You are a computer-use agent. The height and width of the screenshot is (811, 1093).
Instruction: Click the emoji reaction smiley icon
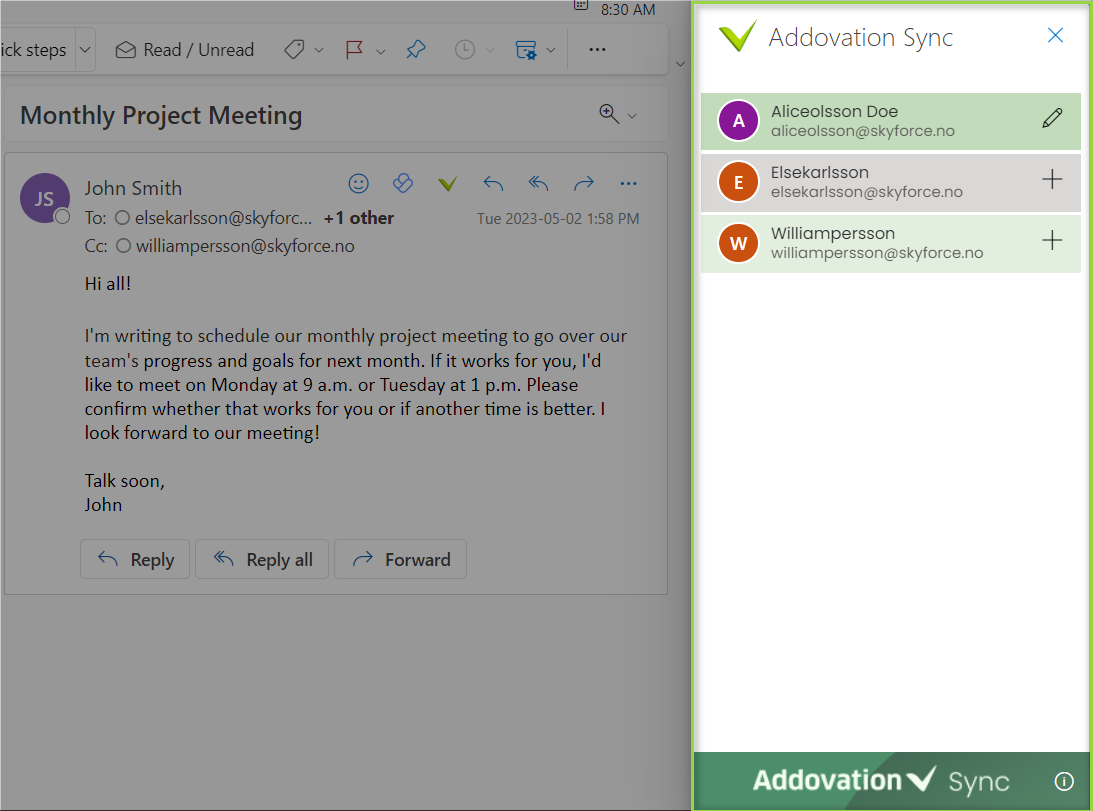click(358, 183)
